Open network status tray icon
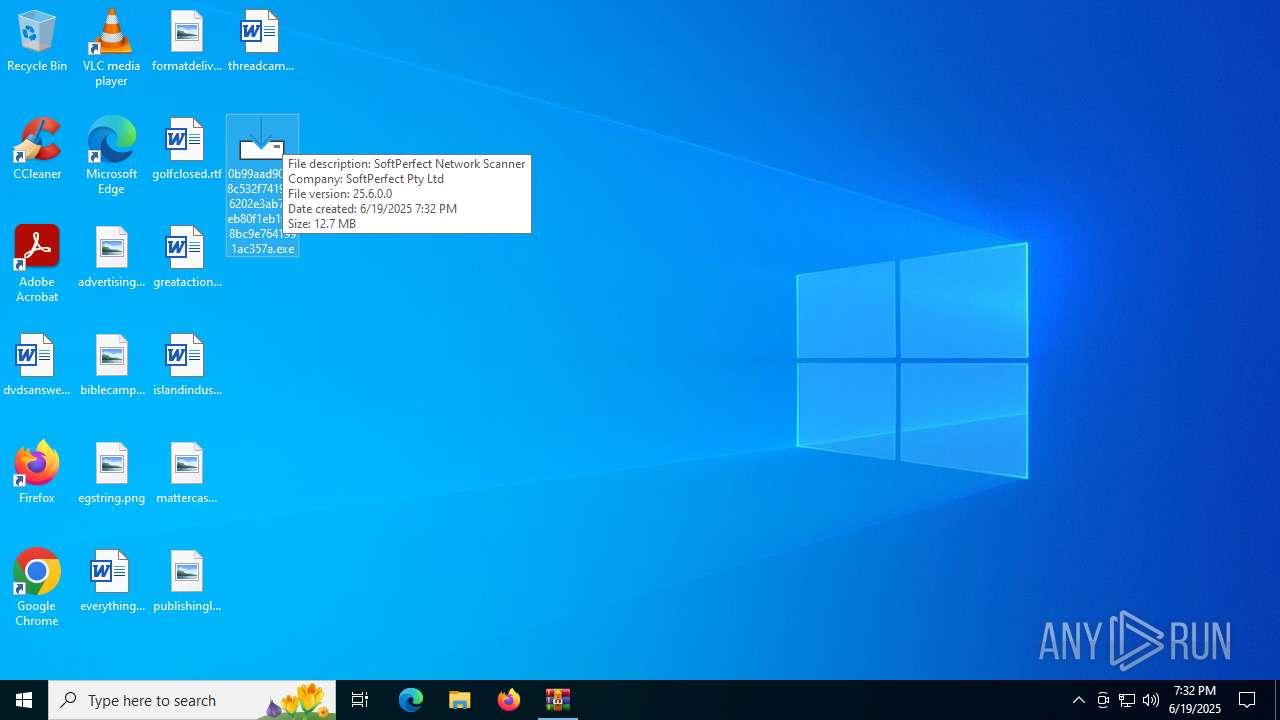Viewport: 1280px width, 720px height. point(1127,700)
